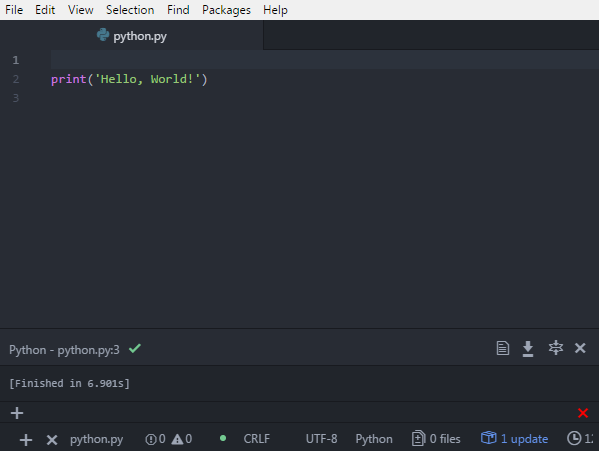This screenshot has width=599, height=451.
Task: Open the output log document icon
Action: tap(503, 348)
